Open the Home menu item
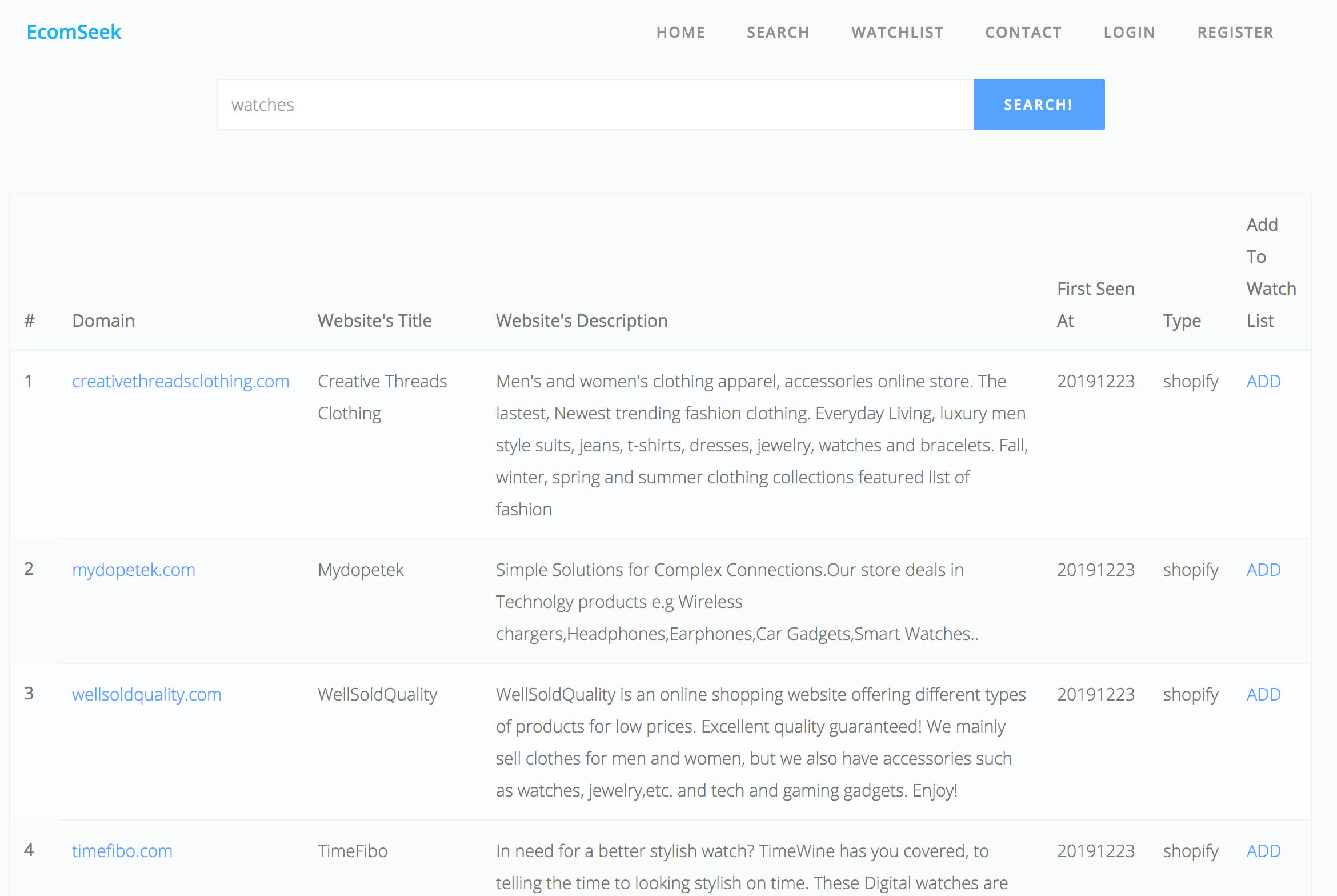 pyautogui.click(x=680, y=33)
